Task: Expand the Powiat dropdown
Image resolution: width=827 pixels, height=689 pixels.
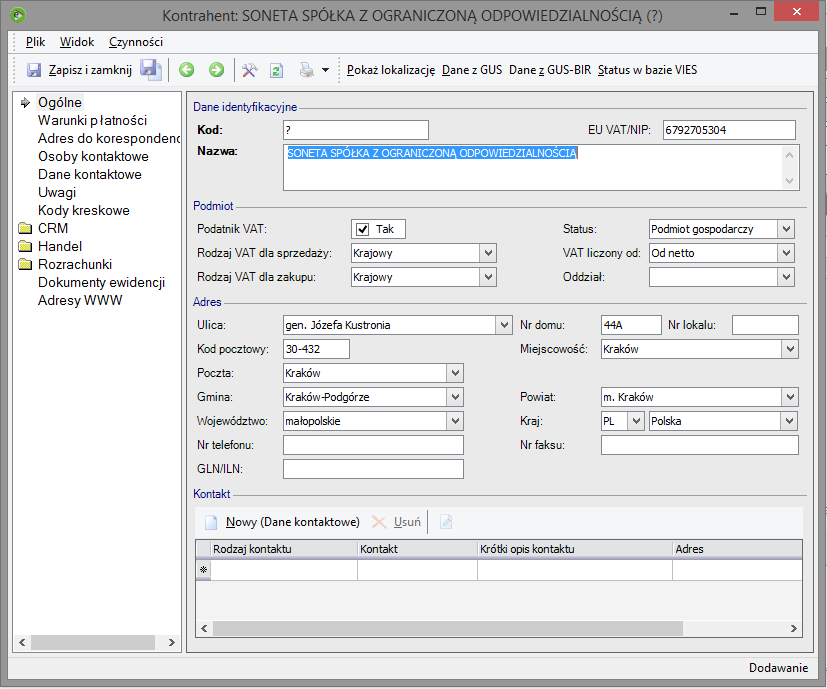Action: [x=790, y=397]
